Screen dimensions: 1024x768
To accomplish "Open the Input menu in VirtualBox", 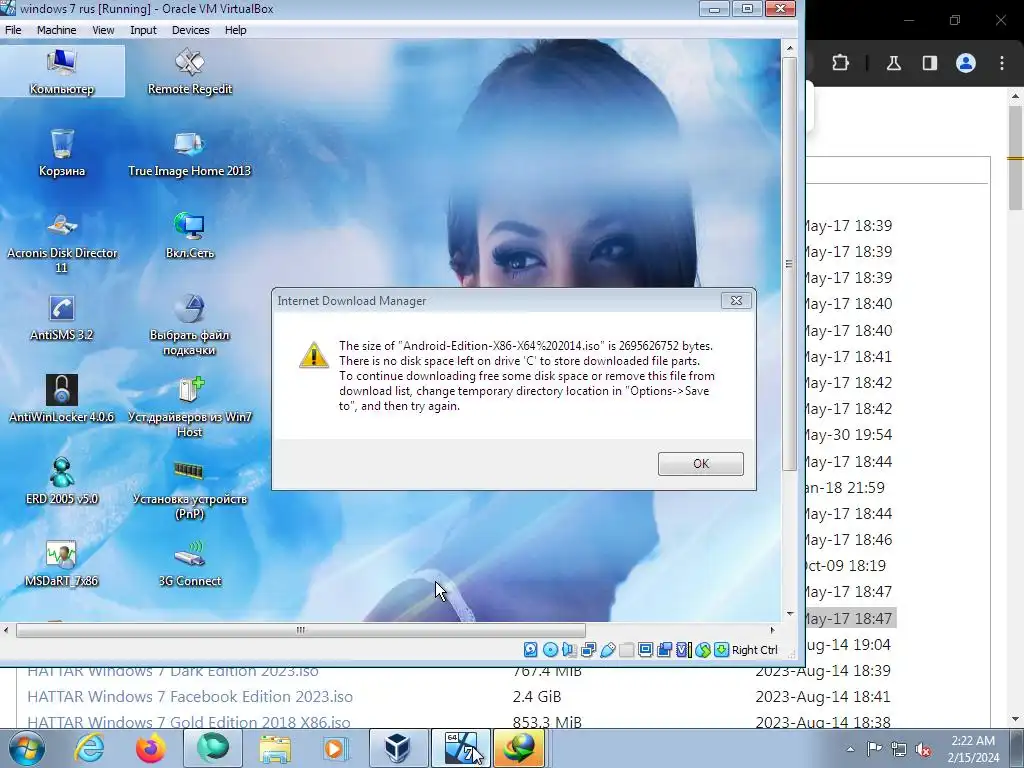I will 143,30.
